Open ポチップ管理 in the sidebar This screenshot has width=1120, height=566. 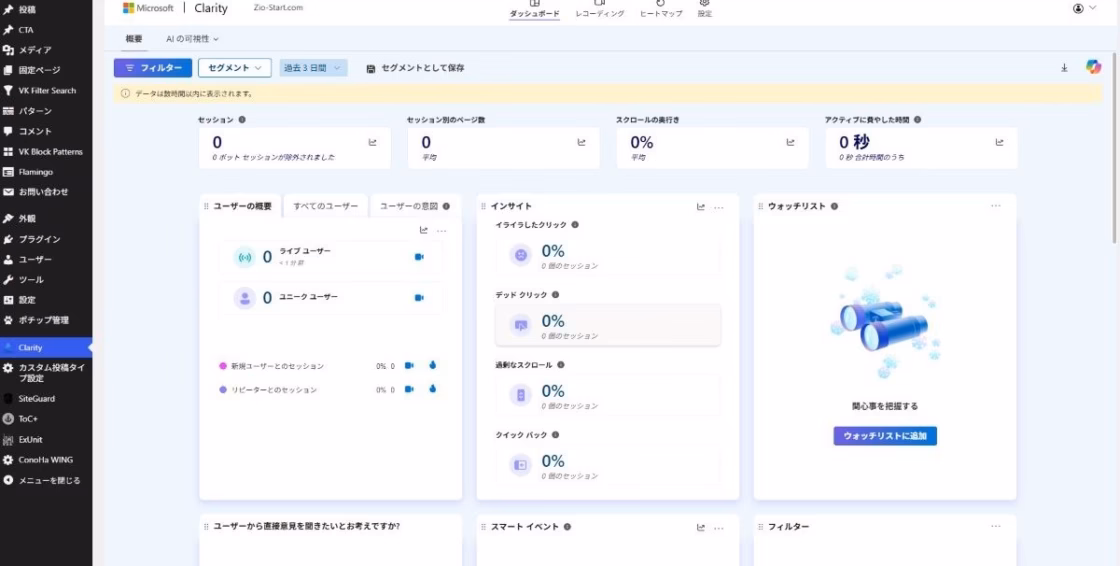[x=46, y=320]
